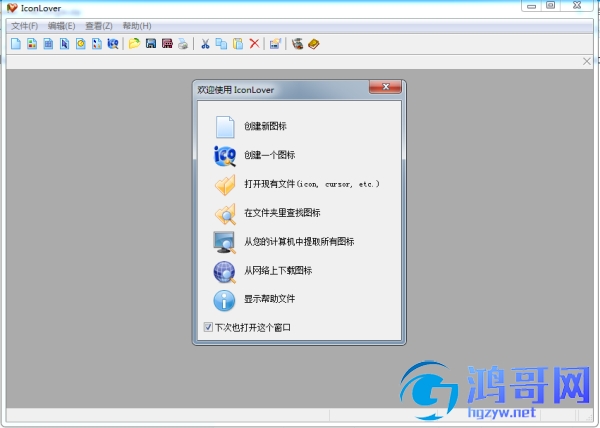The height and width of the screenshot is (428, 600).
Task: Open the 文件(F) menu
Action: click(24, 26)
